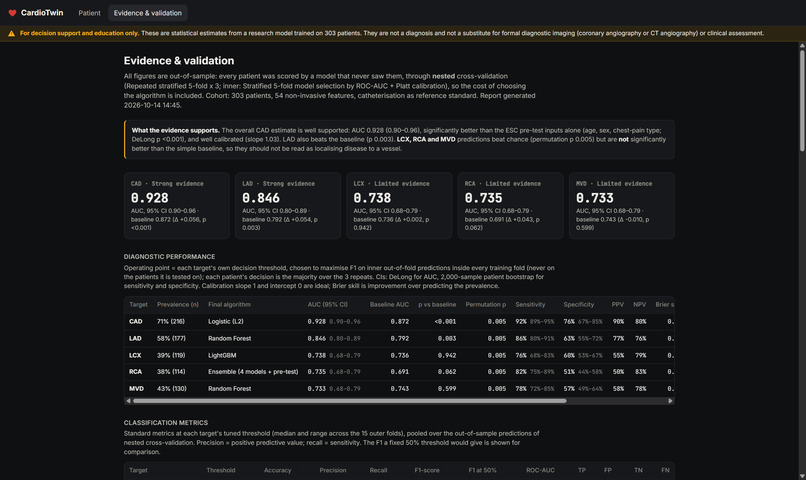Click the Final algorithm column header
This screenshot has height=480, width=806.
[229, 305]
